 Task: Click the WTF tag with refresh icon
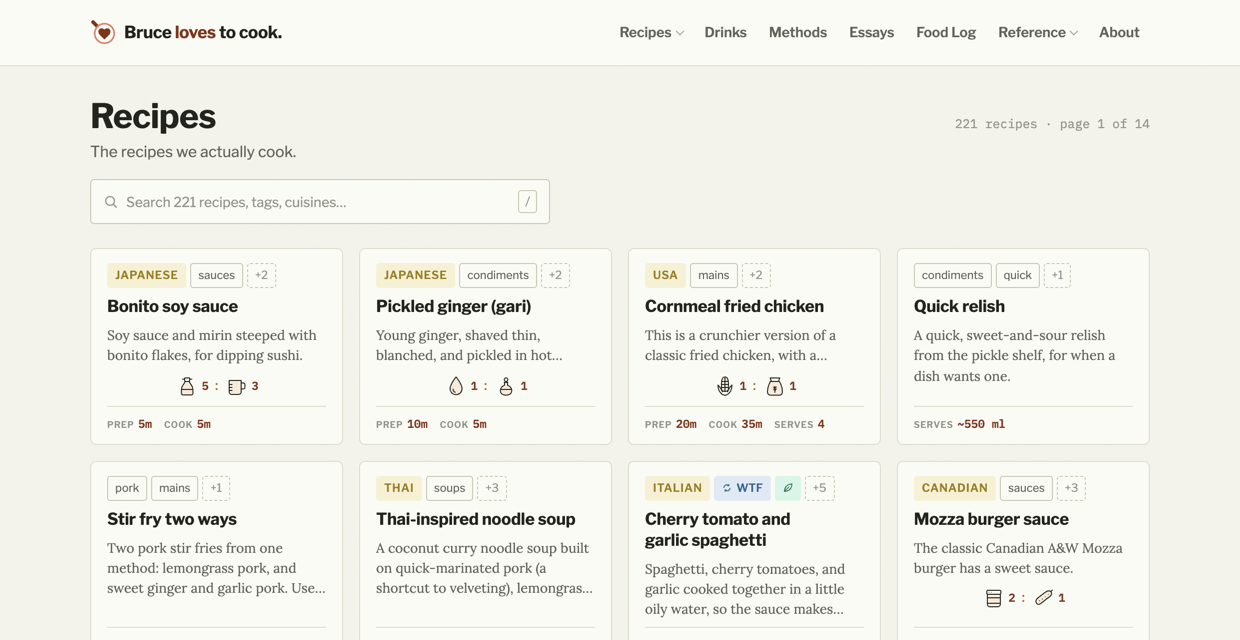point(742,488)
